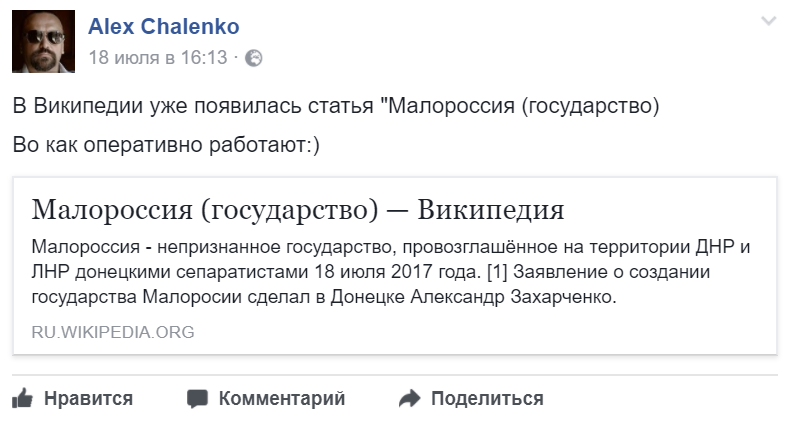Click the RU.WIKIPEDIA.ORG domain label
This screenshot has width=793, height=422.
(113, 332)
